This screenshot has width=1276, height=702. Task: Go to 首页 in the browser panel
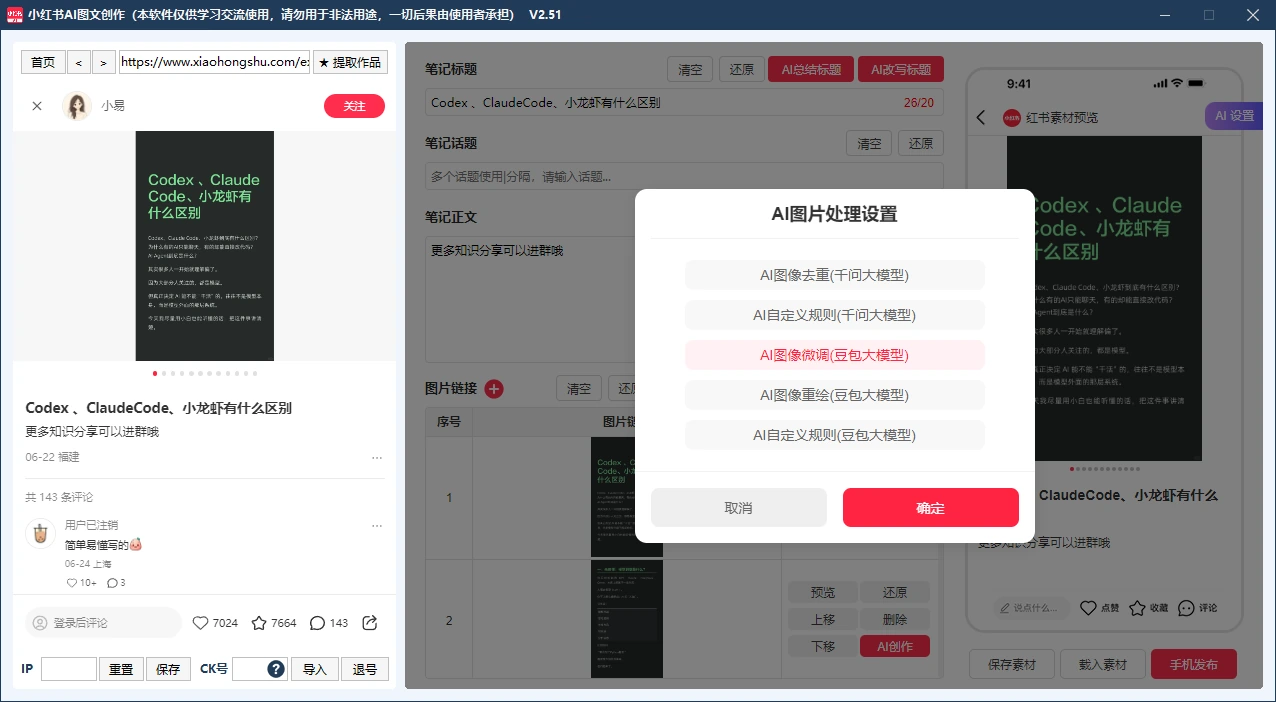point(43,62)
